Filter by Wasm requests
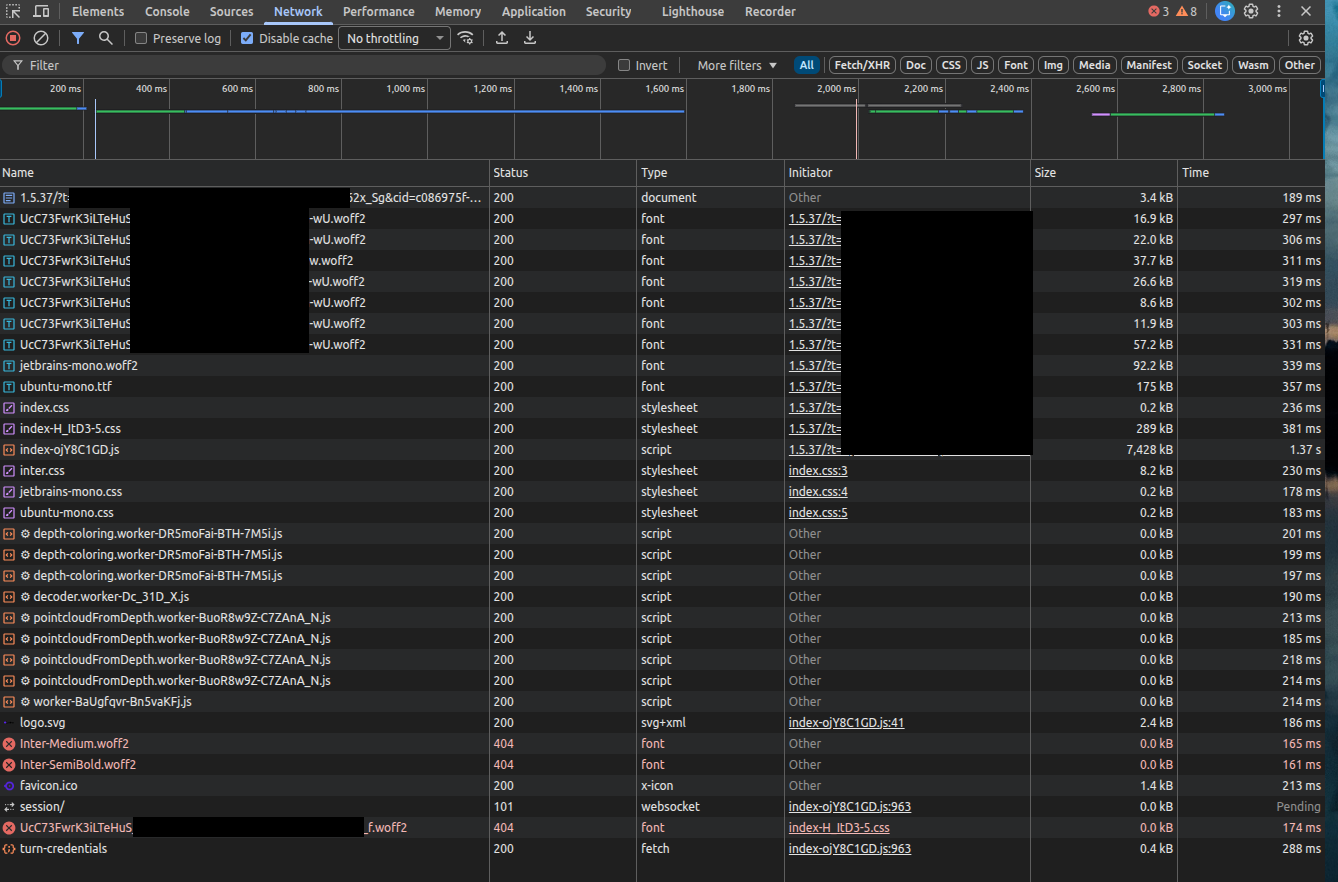Image resolution: width=1338 pixels, height=882 pixels. tap(1253, 65)
